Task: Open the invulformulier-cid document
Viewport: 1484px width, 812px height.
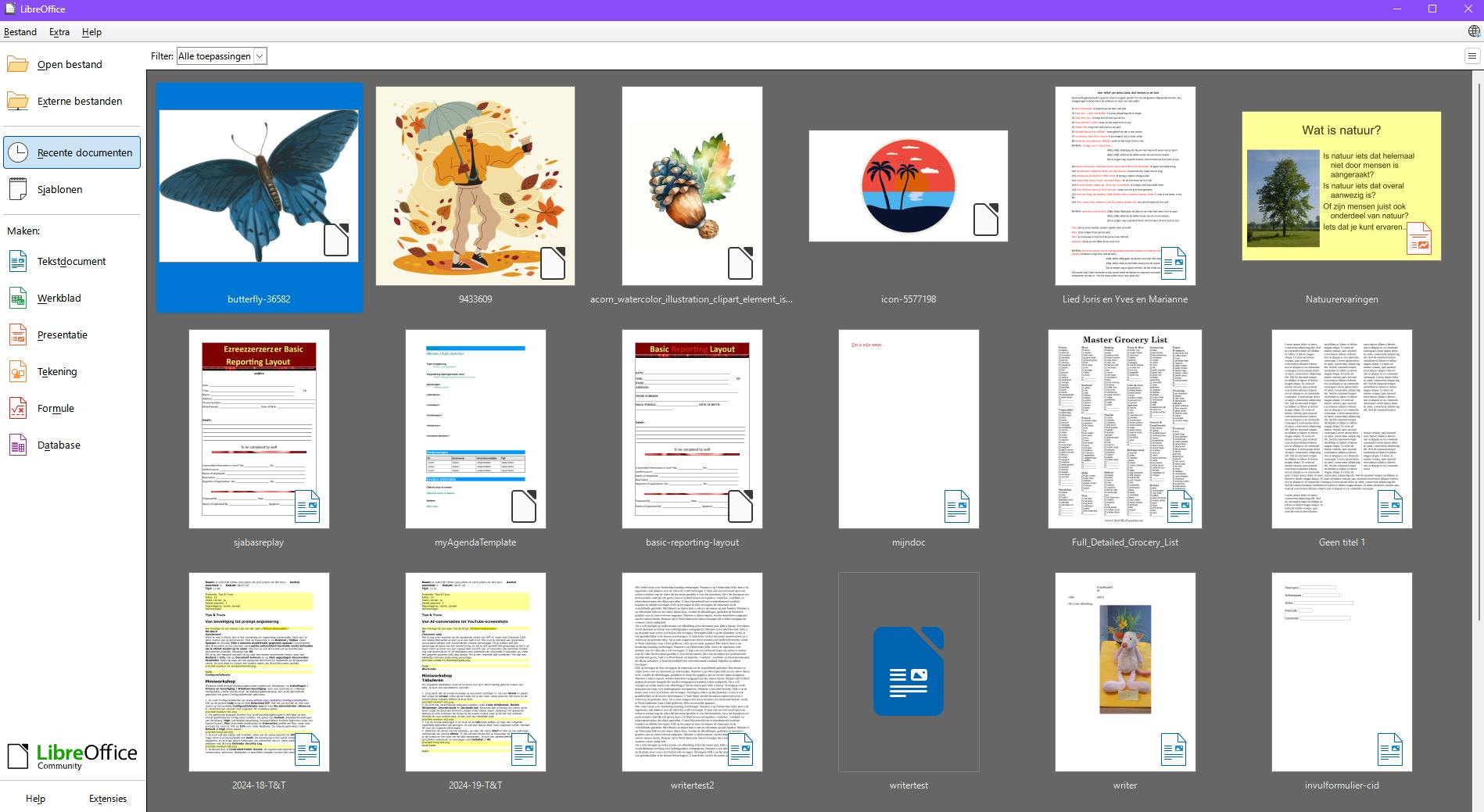Action: [1342, 672]
